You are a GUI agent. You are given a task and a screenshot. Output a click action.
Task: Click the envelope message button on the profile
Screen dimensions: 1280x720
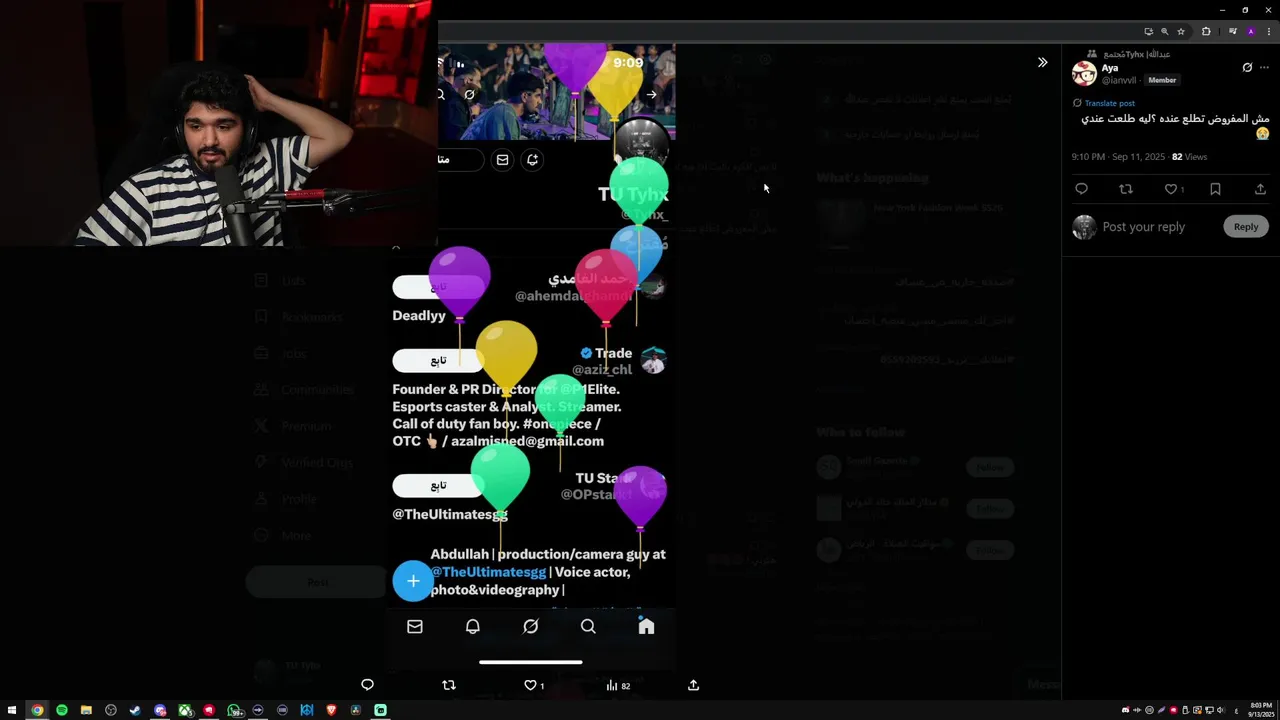tap(502, 159)
